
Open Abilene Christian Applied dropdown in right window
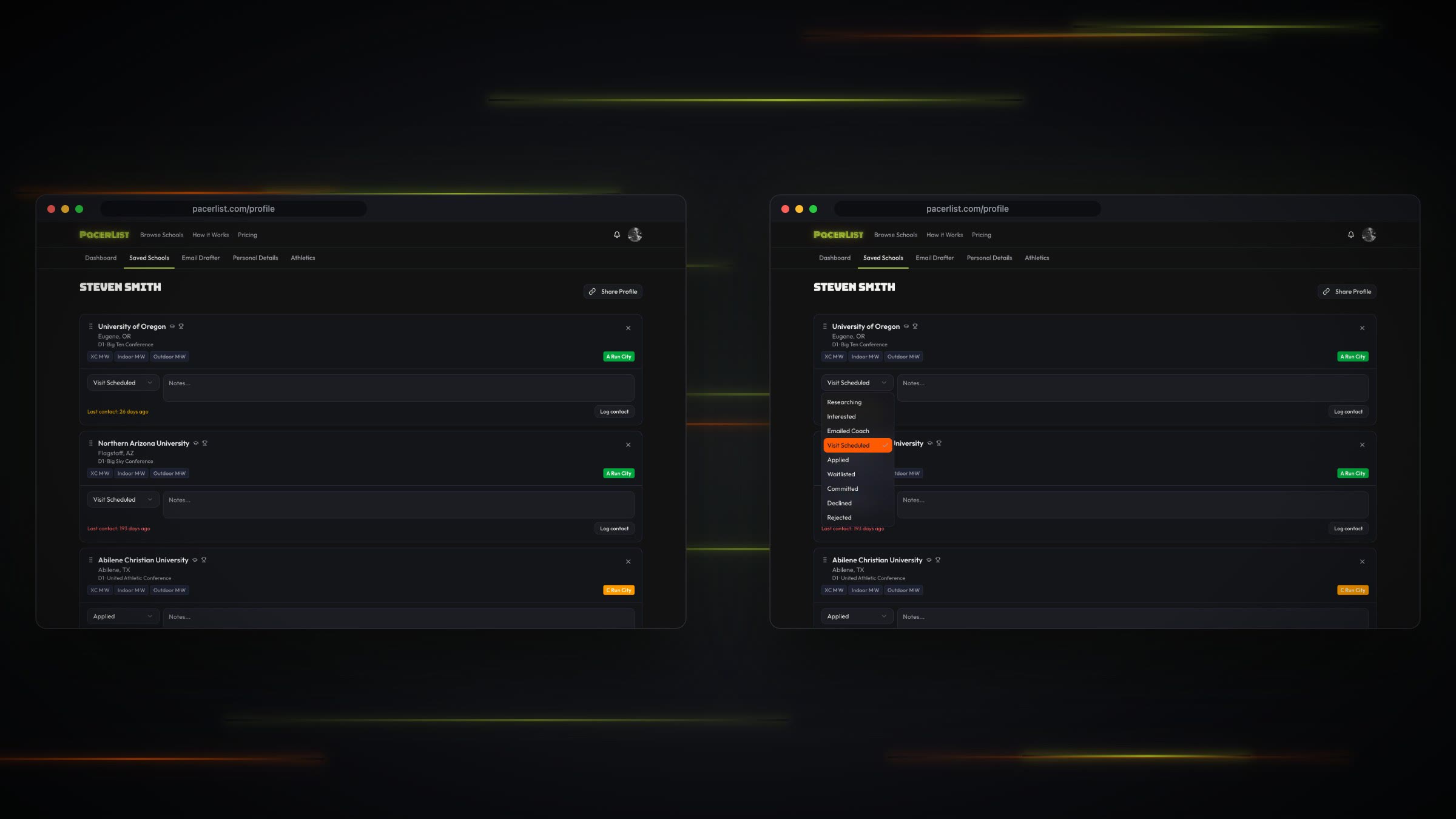point(857,616)
